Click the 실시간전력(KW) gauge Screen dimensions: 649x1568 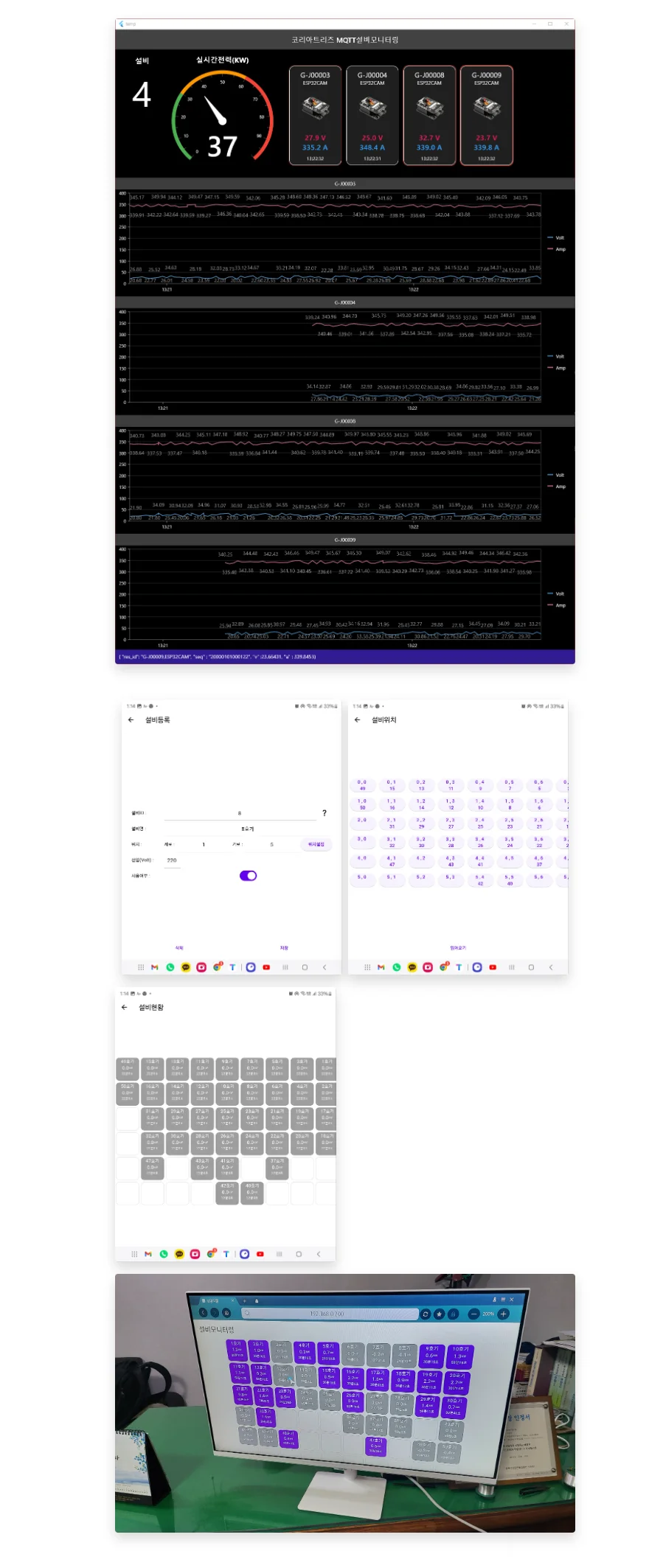point(223,114)
